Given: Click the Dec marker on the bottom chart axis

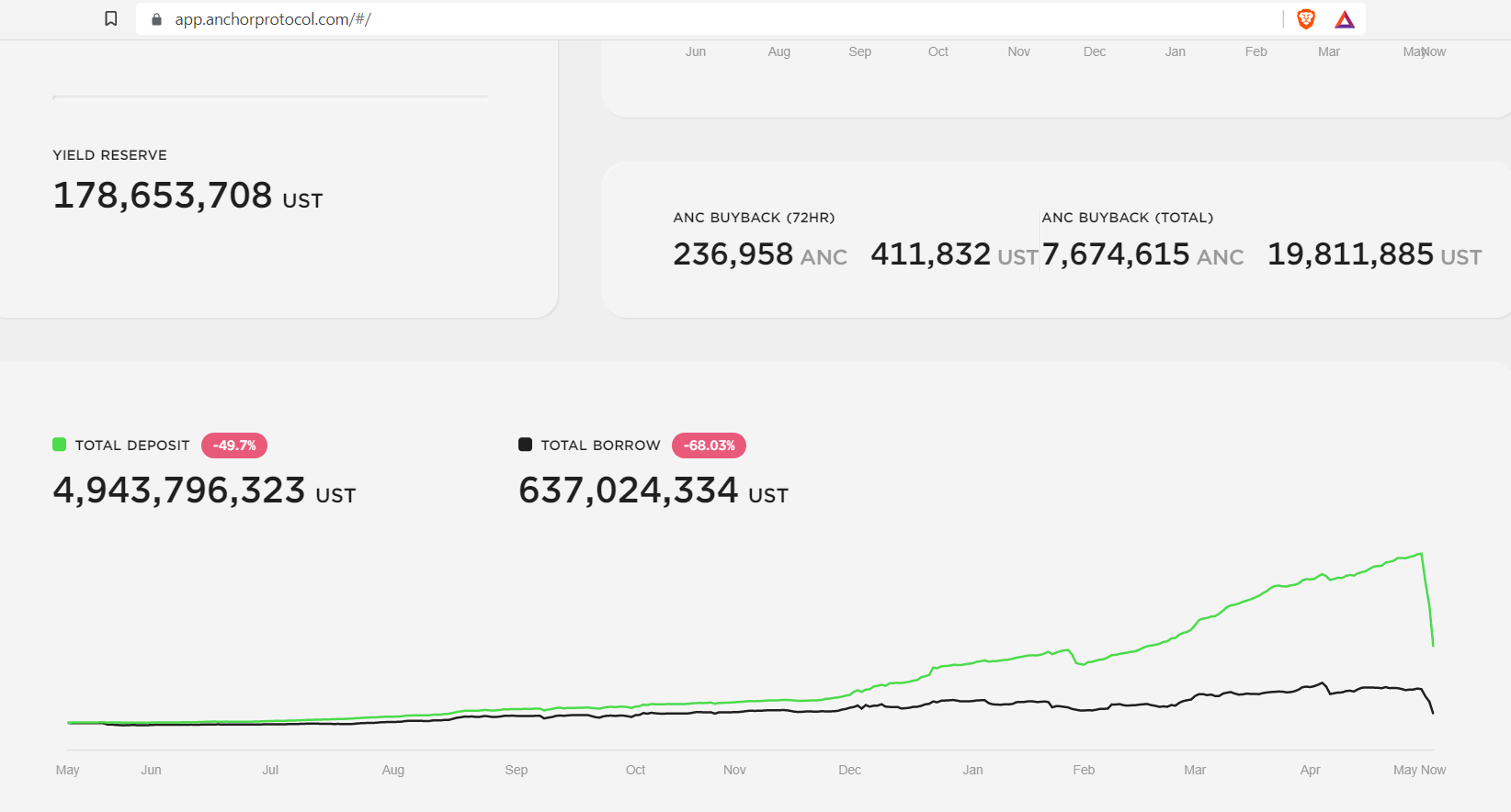Looking at the screenshot, I should point(850,770).
